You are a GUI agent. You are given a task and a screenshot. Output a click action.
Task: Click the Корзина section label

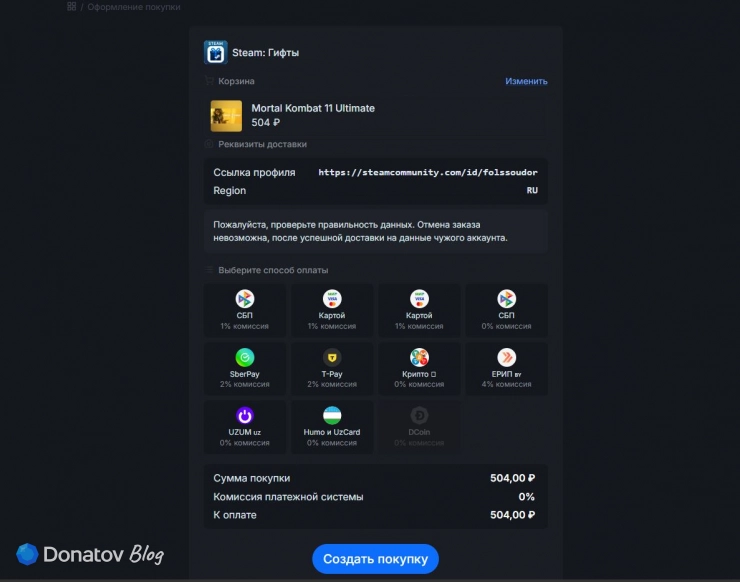coord(236,81)
